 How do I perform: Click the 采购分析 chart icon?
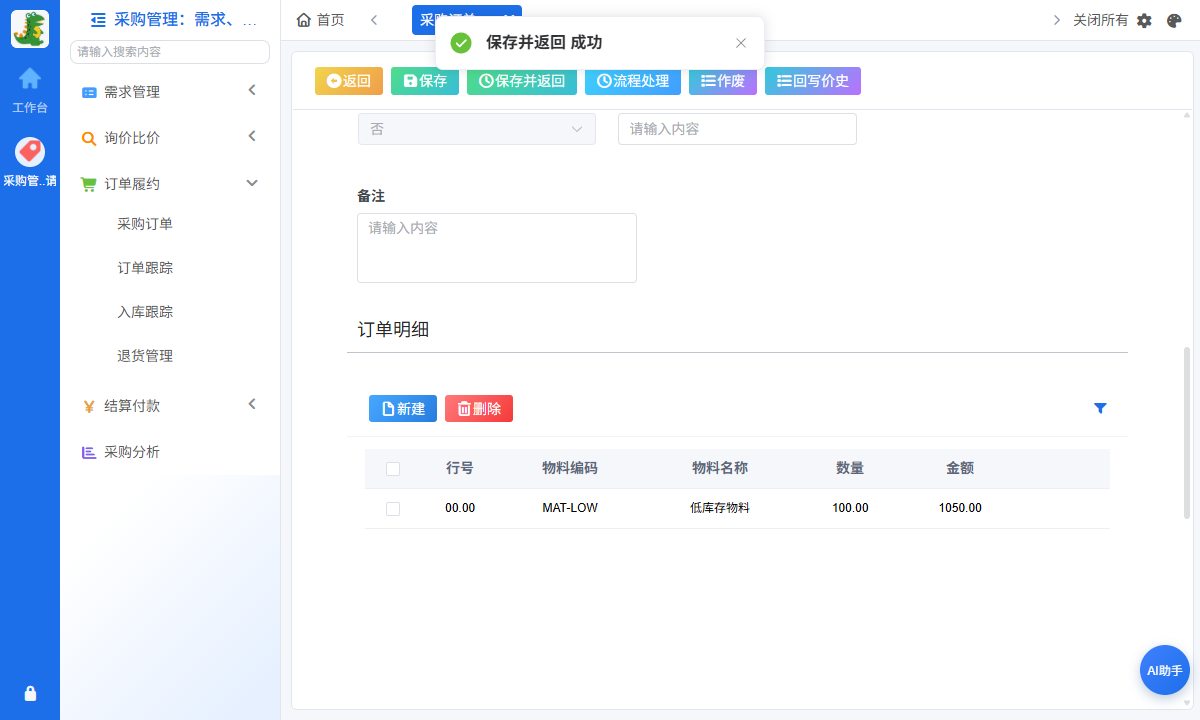click(x=89, y=452)
